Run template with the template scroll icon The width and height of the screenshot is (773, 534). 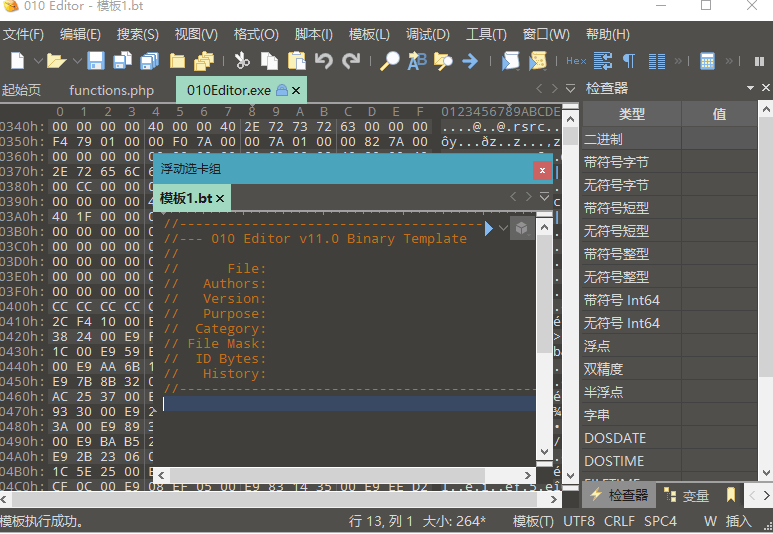tap(538, 61)
